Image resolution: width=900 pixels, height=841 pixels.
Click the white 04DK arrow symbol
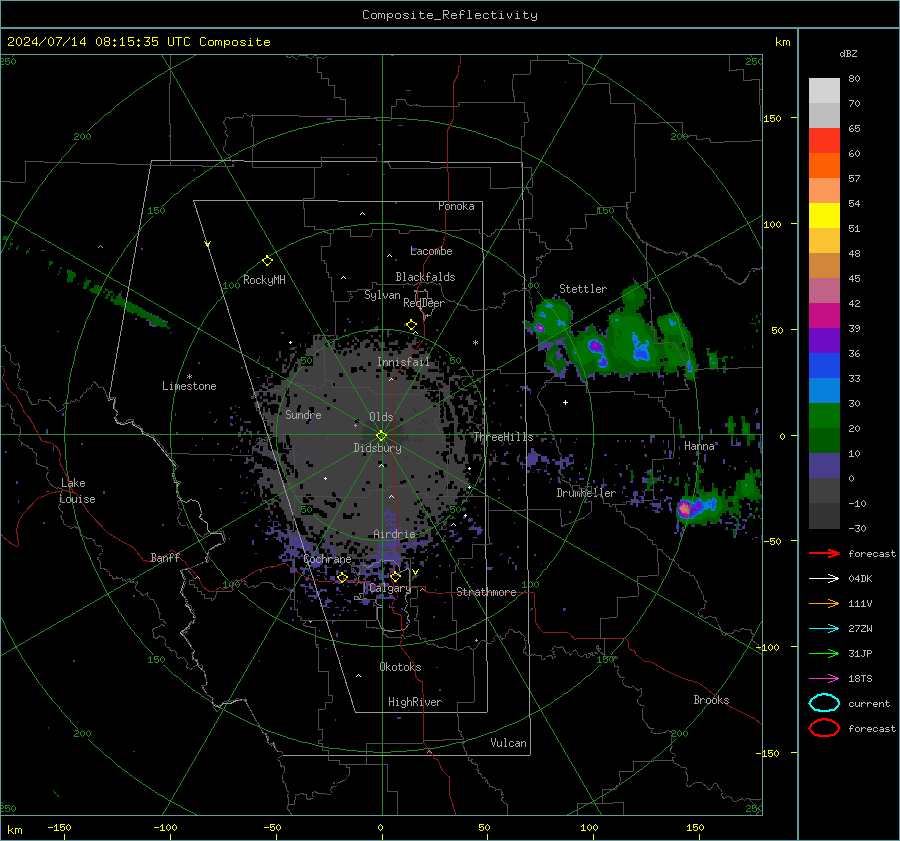point(824,579)
